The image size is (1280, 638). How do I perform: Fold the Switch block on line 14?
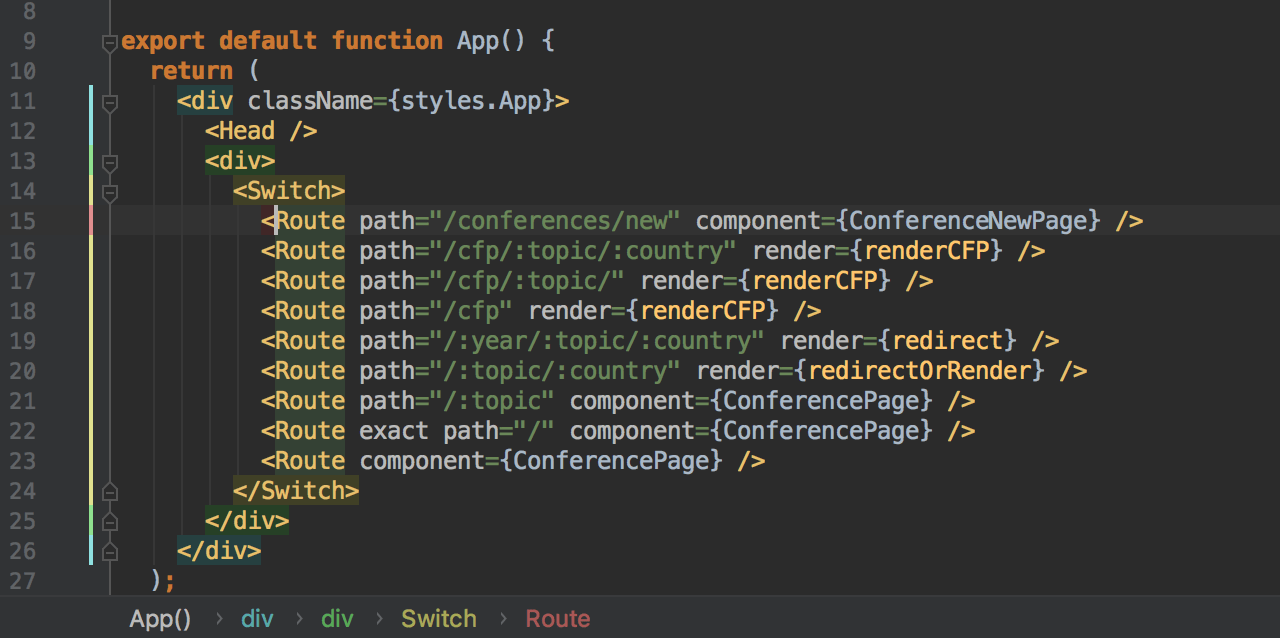point(109,192)
